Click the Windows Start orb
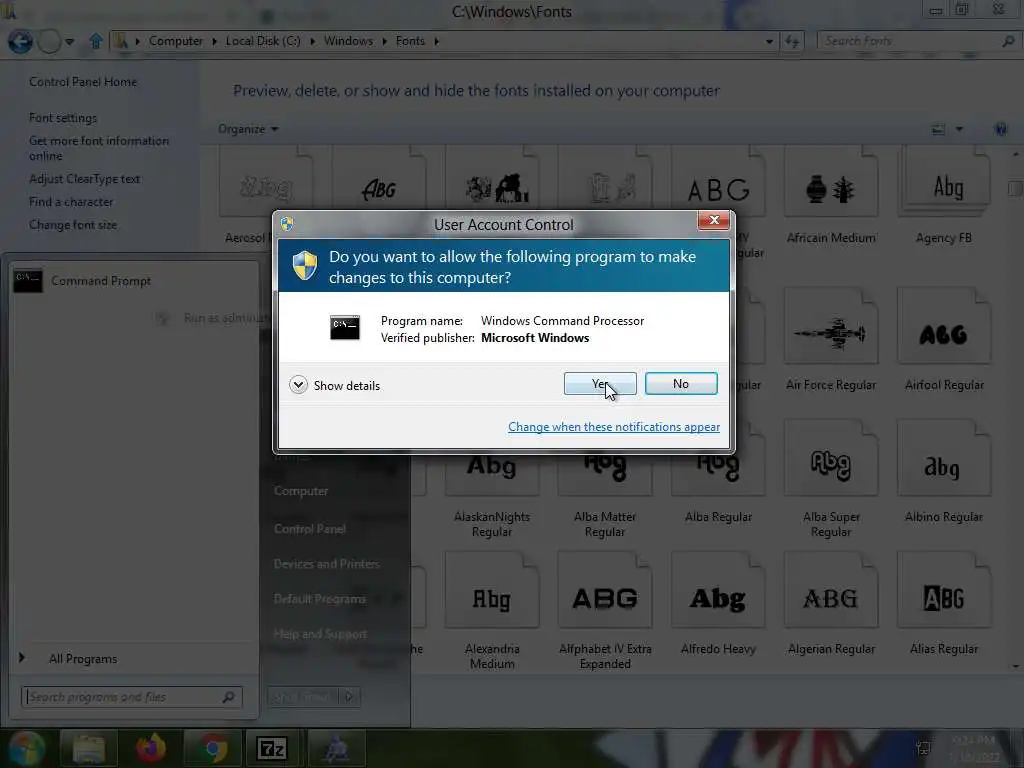This screenshot has height=768, width=1024. [26, 748]
